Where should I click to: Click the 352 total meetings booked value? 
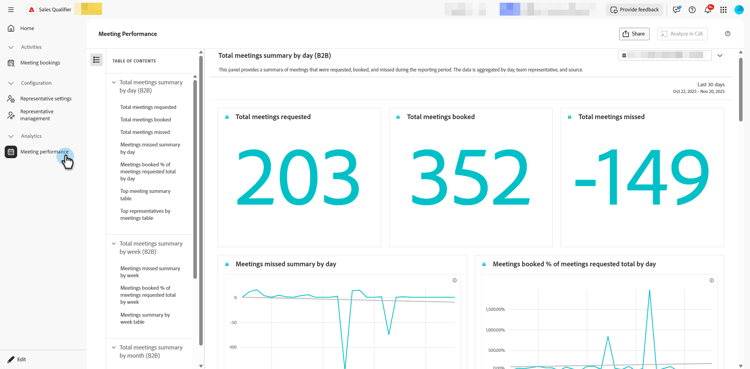click(471, 176)
